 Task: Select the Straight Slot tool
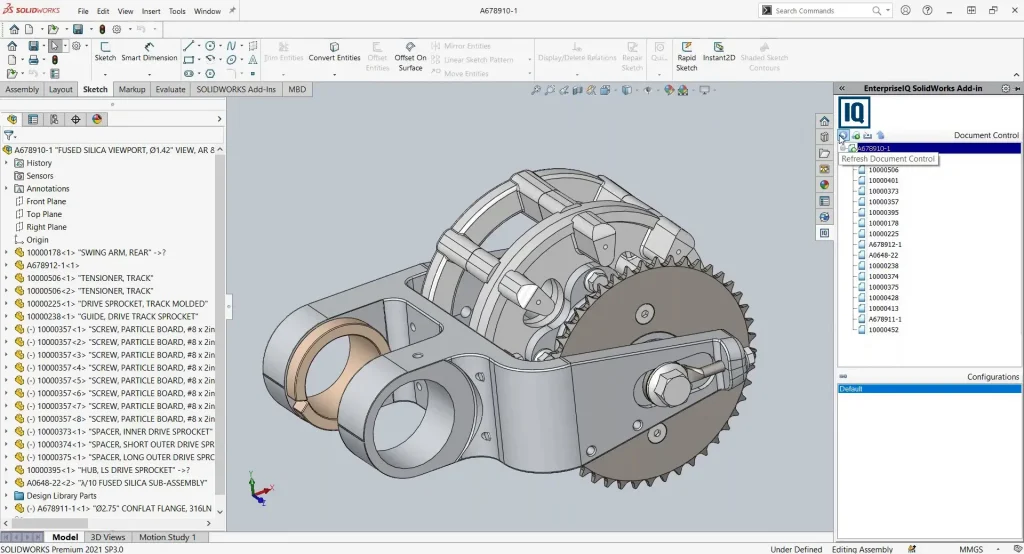coord(189,73)
